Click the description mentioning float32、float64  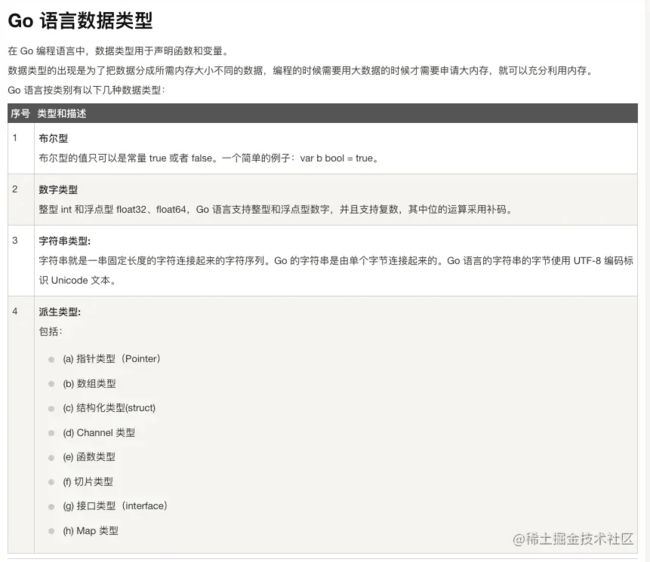pyautogui.click(x=276, y=209)
